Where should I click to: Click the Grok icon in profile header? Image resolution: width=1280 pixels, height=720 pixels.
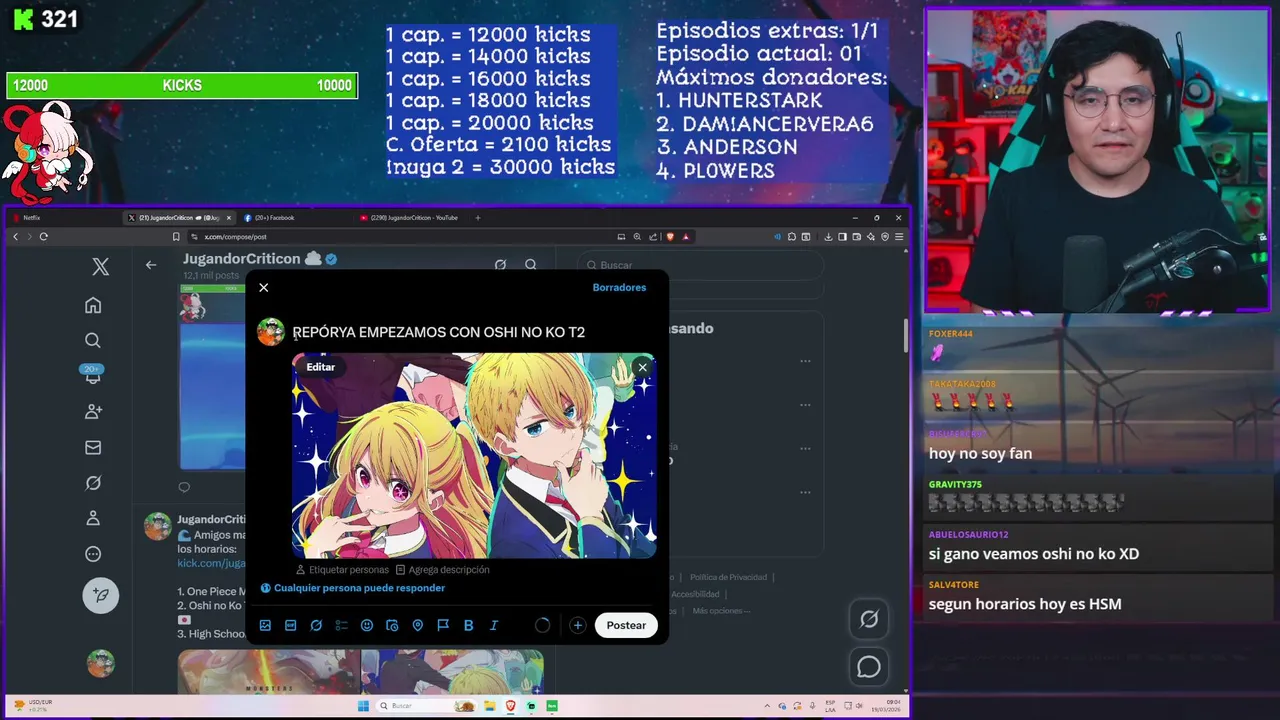(x=500, y=265)
